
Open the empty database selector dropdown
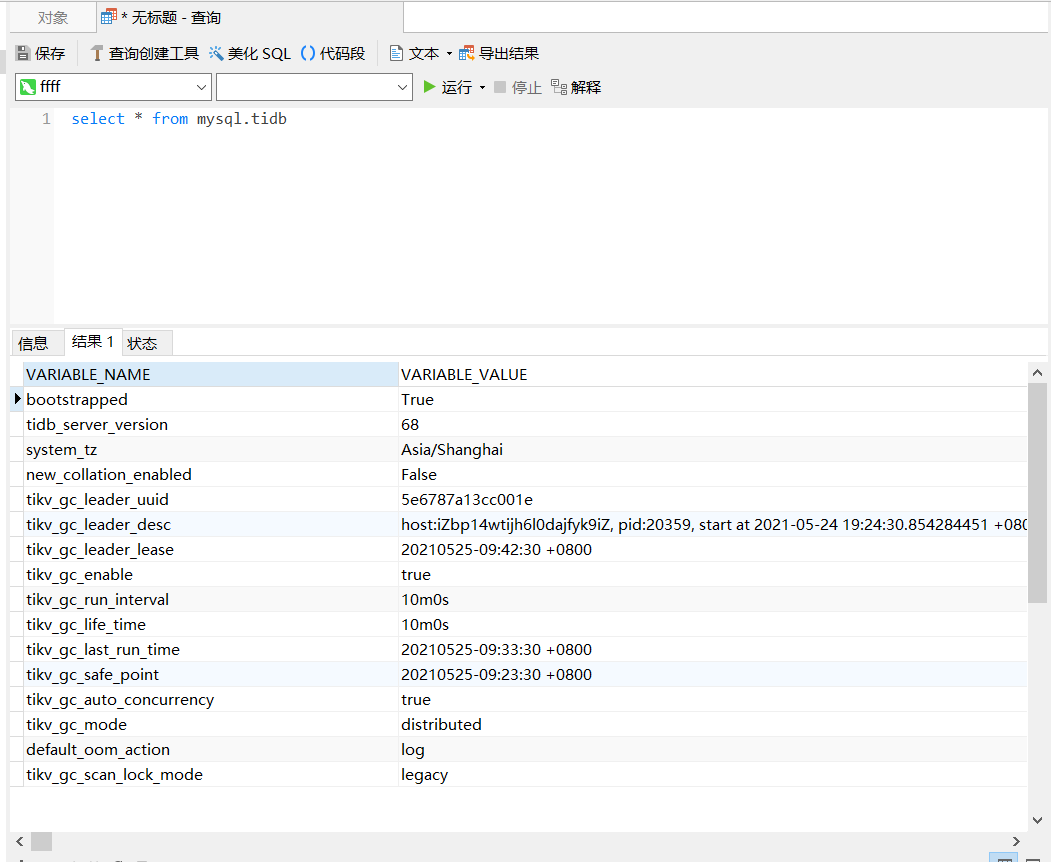[402, 88]
